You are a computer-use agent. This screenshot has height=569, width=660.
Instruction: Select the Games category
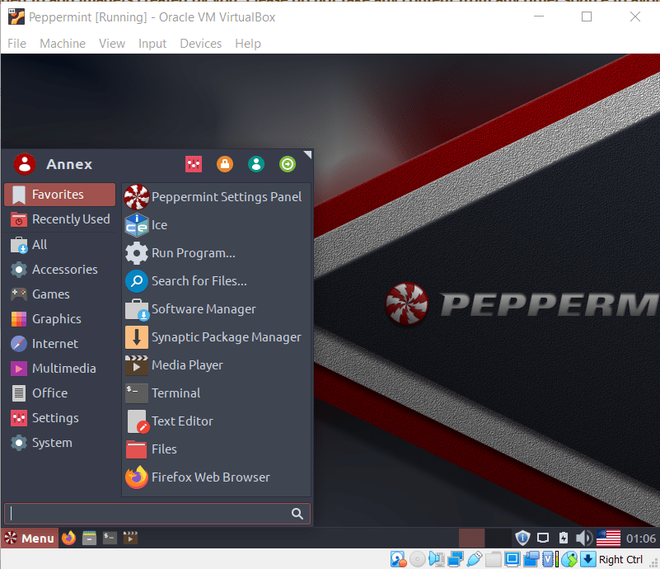click(x=59, y=294)
